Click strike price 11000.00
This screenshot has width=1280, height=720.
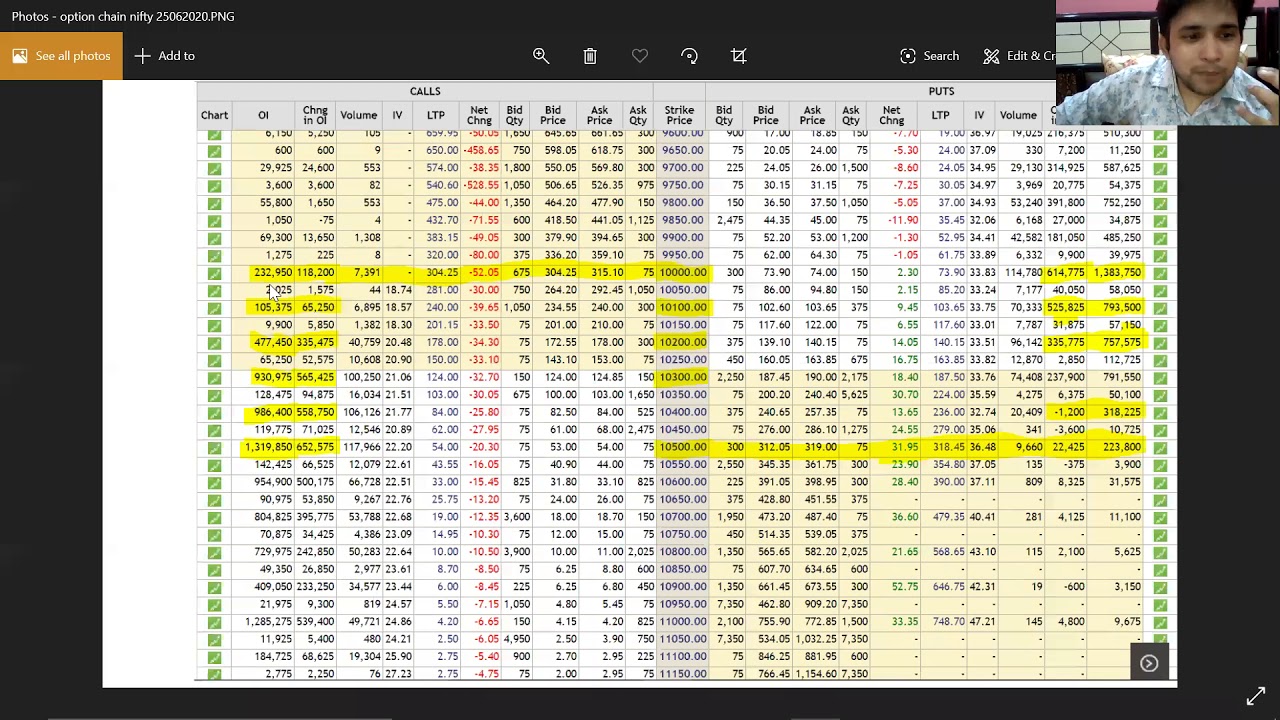click(x=682, y=622)
